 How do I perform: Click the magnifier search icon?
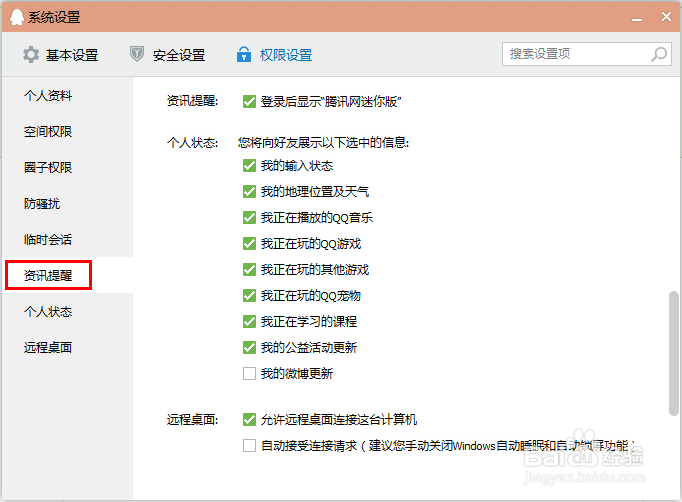(659, 54)
